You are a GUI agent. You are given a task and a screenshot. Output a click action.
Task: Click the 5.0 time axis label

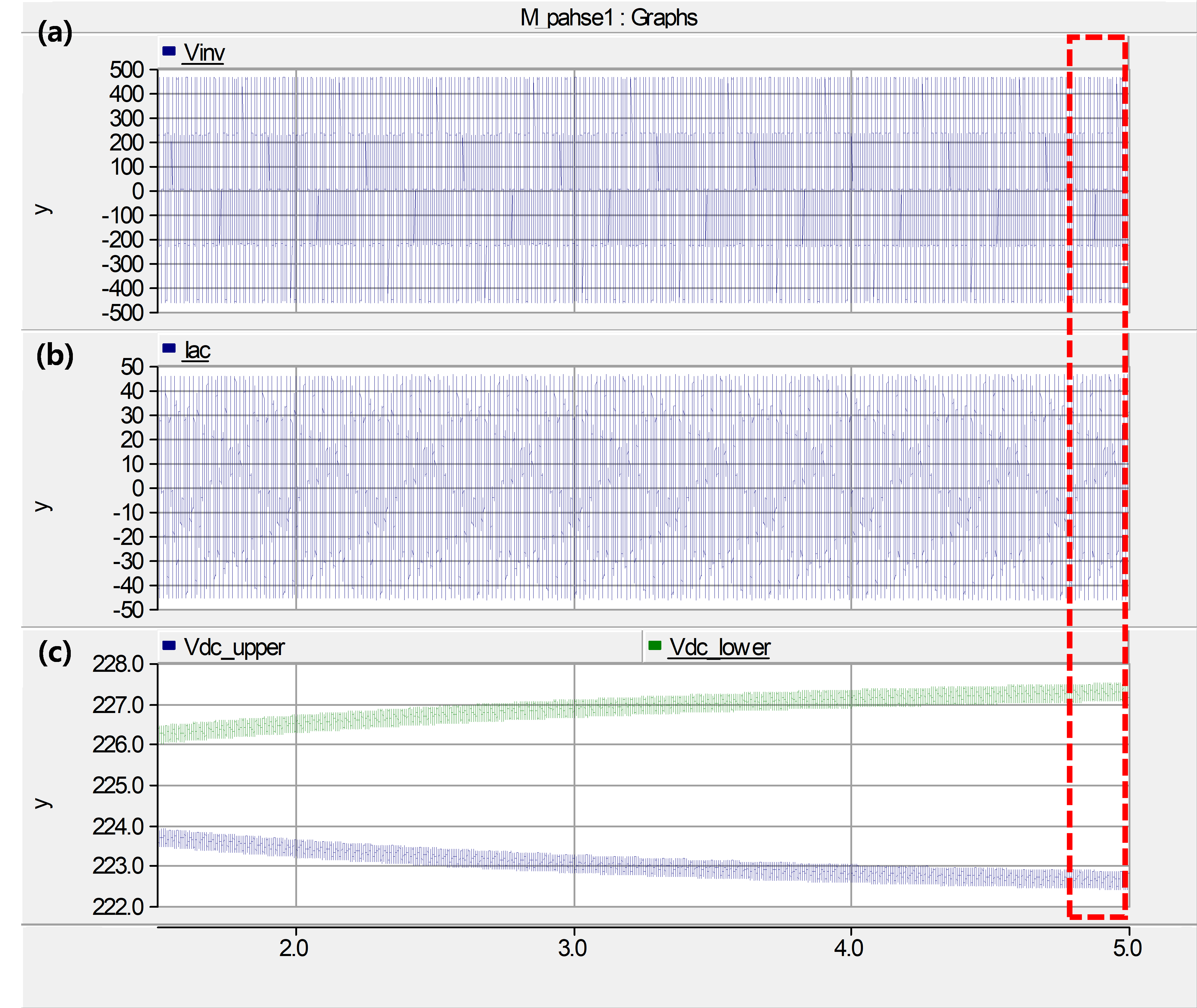(1127, 948)
